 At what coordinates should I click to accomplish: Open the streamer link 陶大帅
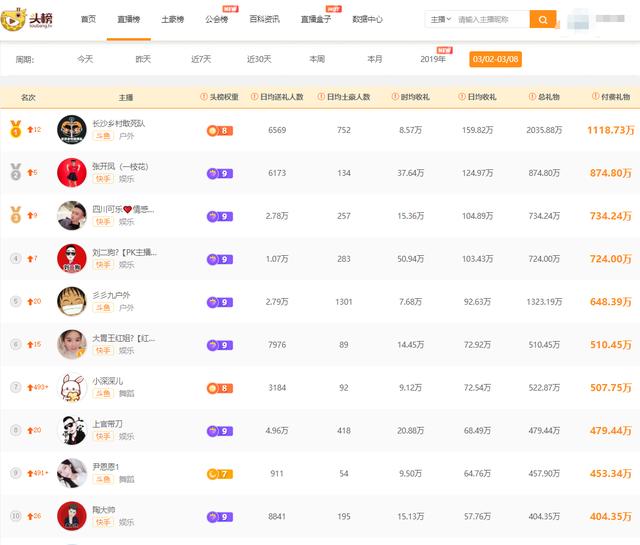pos(105,509)
